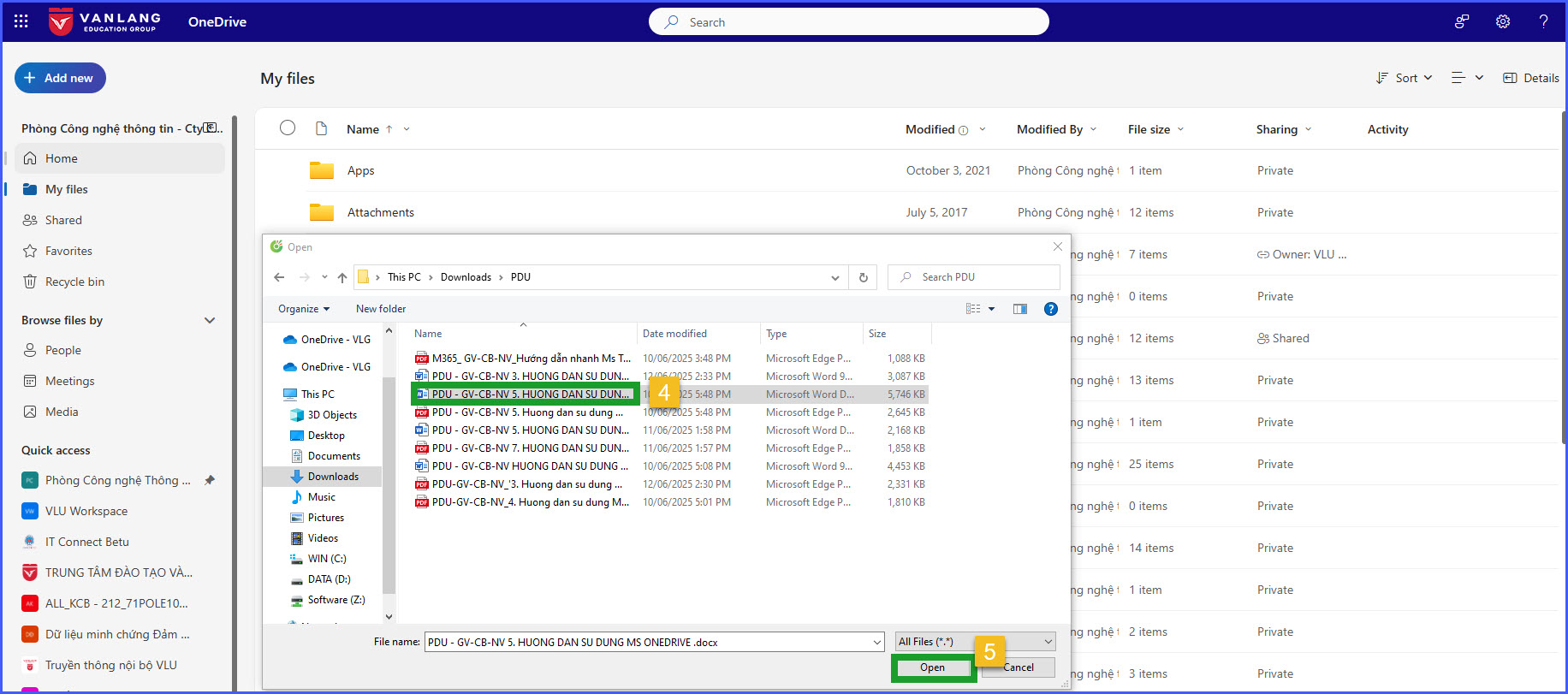Open Modified By column dropdown
1568x694 pixels.
click(1093, 129)
